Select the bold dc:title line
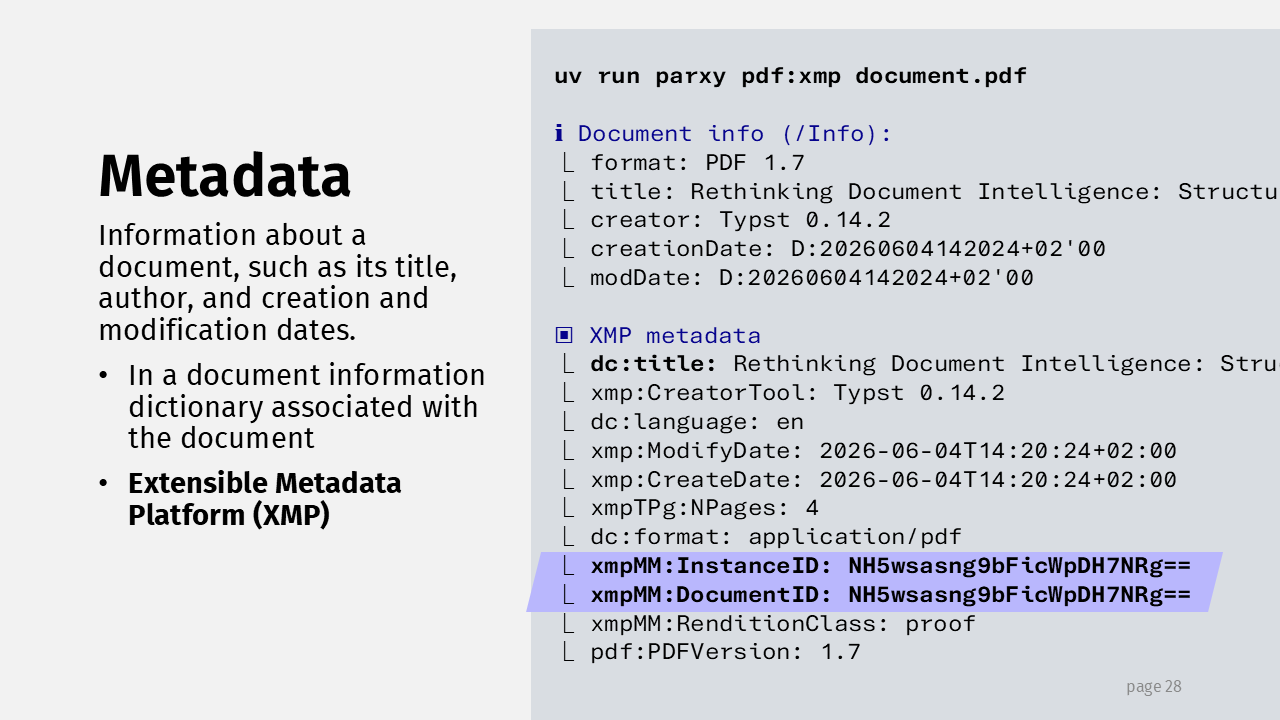 pyautogui.click(x=921, y=364)
